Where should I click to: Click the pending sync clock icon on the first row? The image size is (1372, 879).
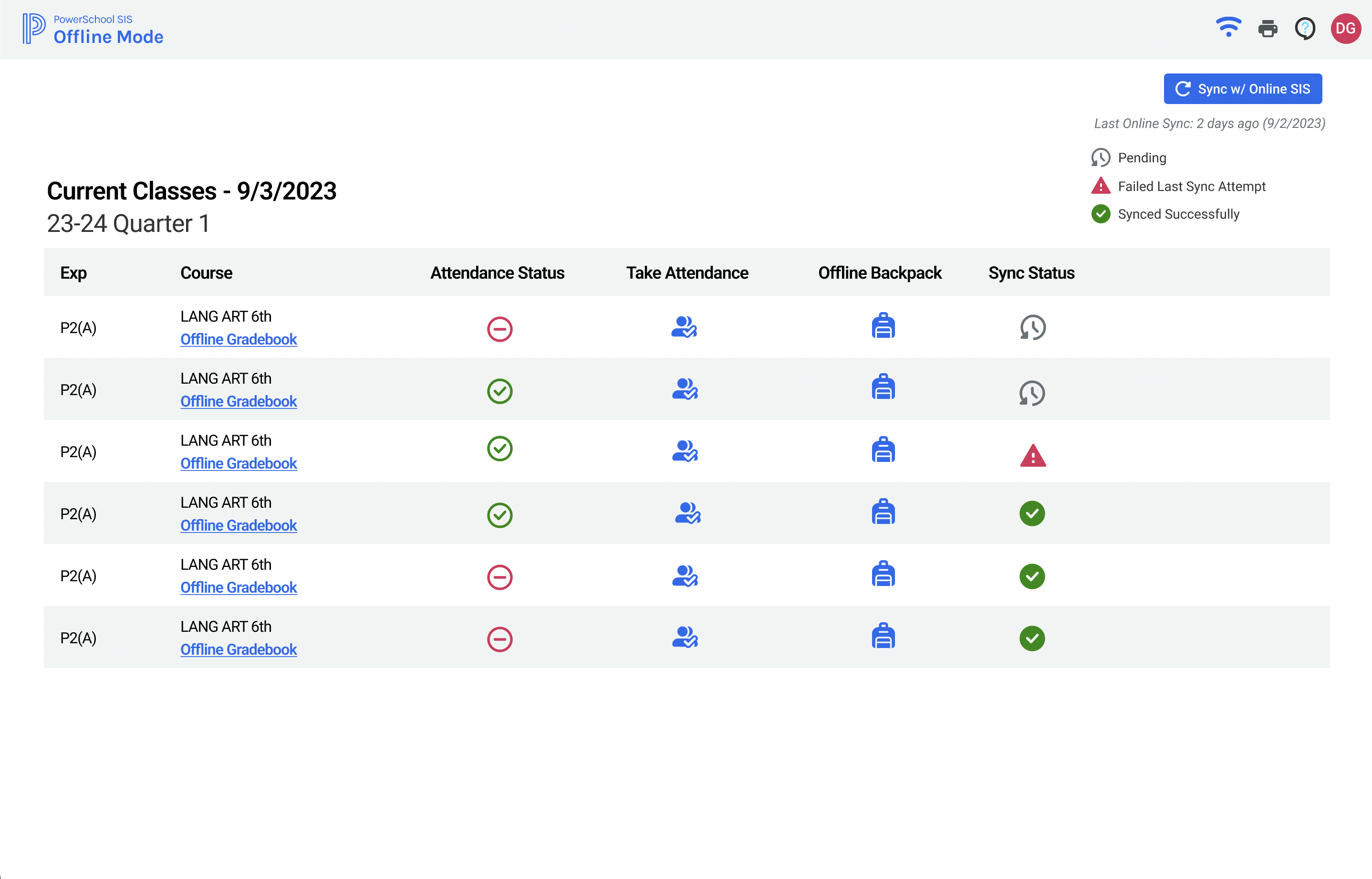(1031, 328)
